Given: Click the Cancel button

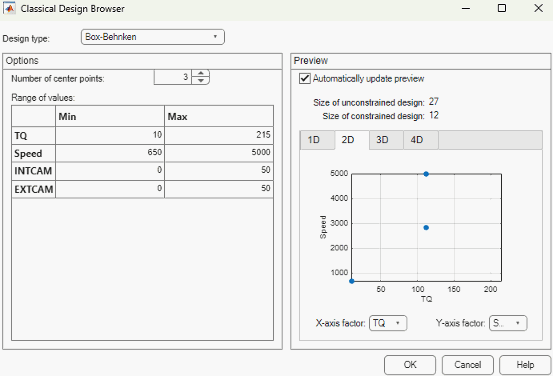Looking at the screenshot, I should (468, 365).
